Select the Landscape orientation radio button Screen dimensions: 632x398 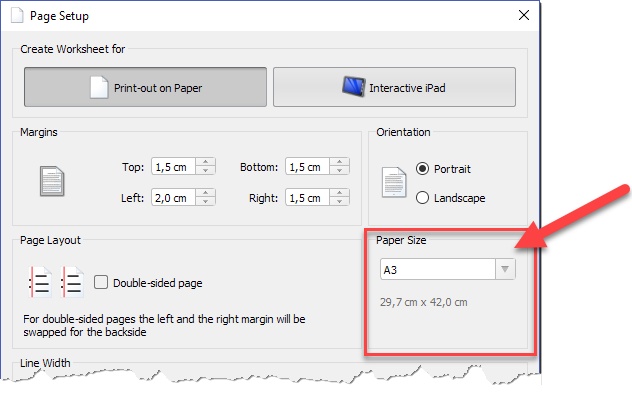(x=422, y=198)
